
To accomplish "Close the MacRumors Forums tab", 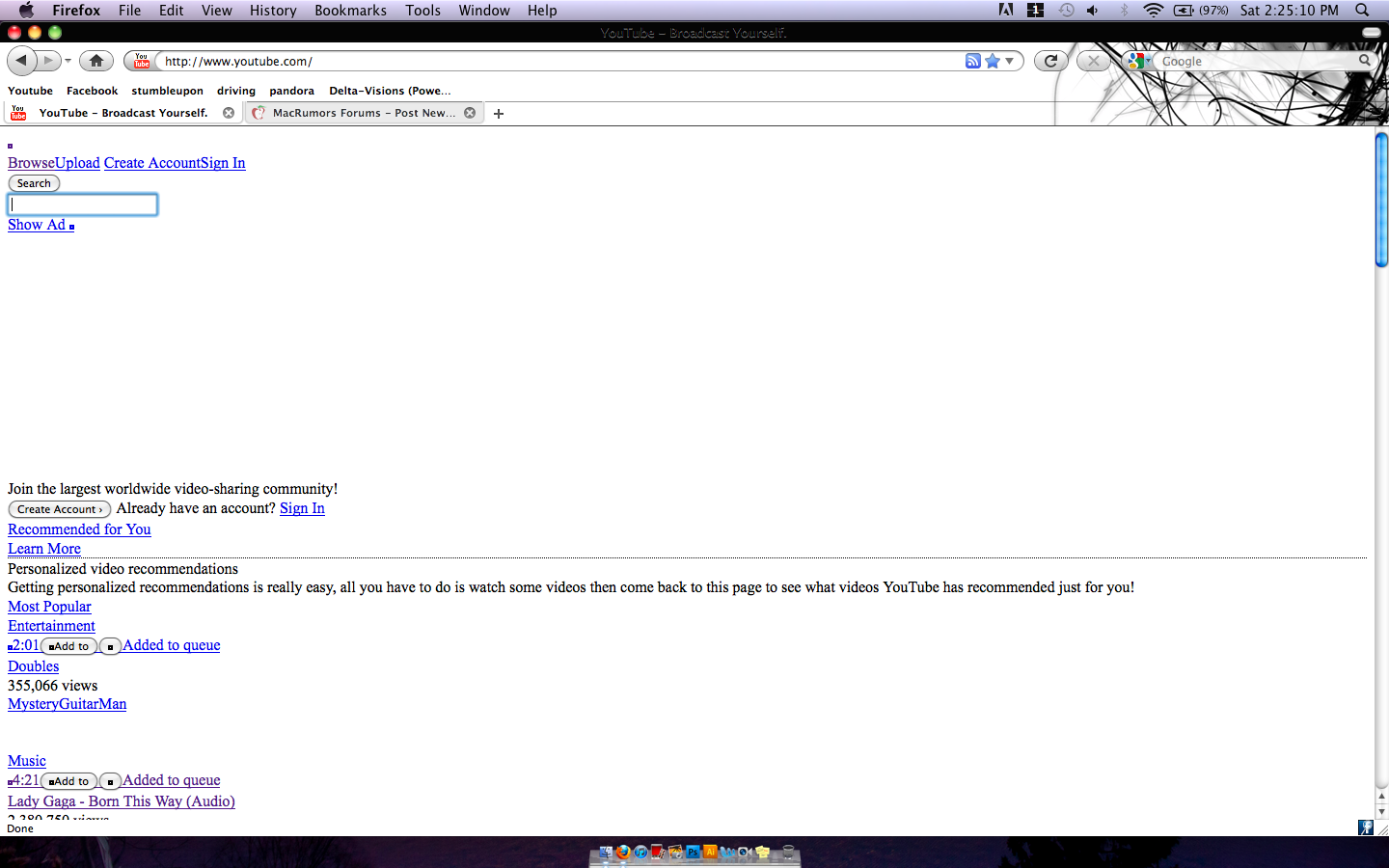I will coord(470,113).
